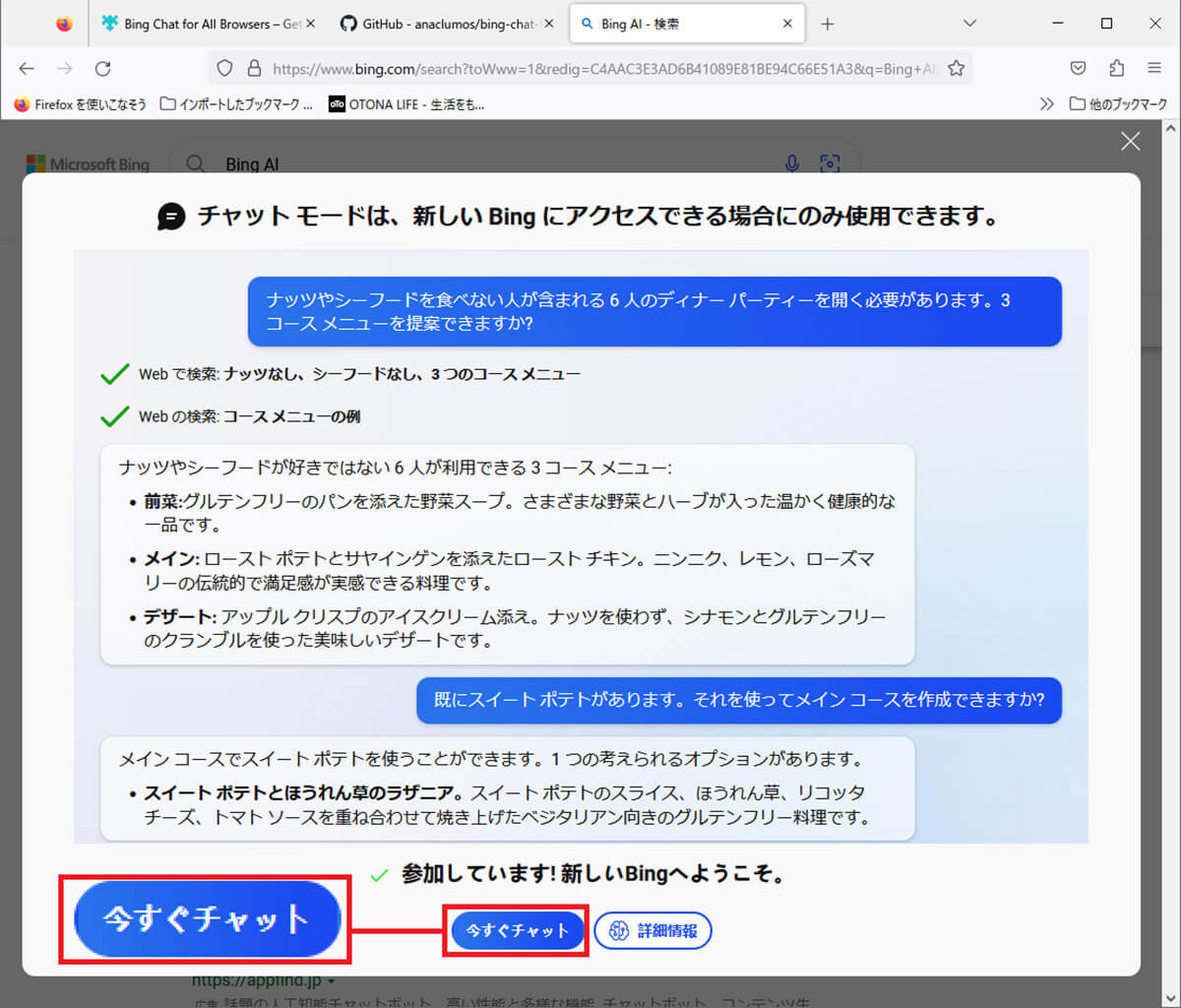The width and height of the screenshot is (1181, 1008).
Task: Click the small 今すぐチャット button
Action: point(518,930)
